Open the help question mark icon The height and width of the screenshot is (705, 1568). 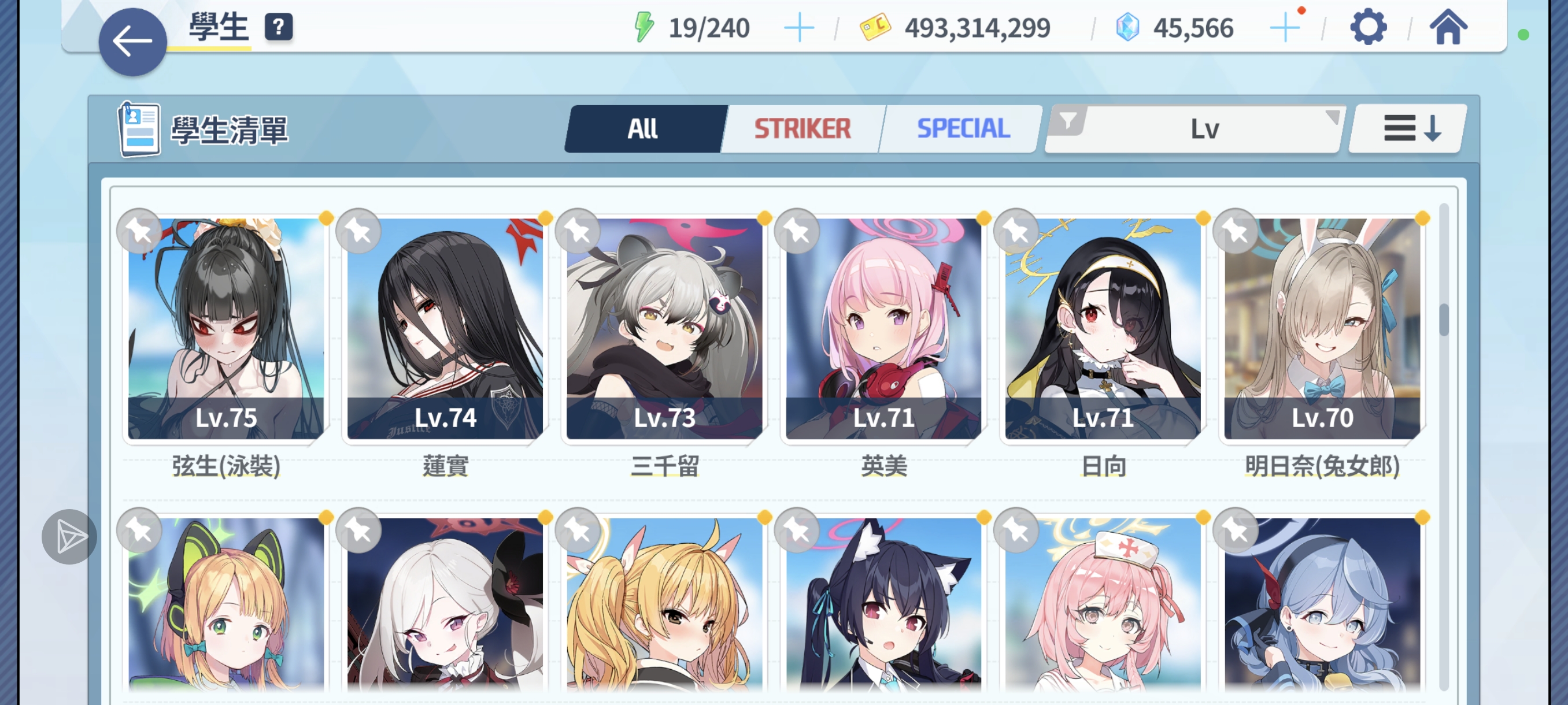(x=278, y=27)
